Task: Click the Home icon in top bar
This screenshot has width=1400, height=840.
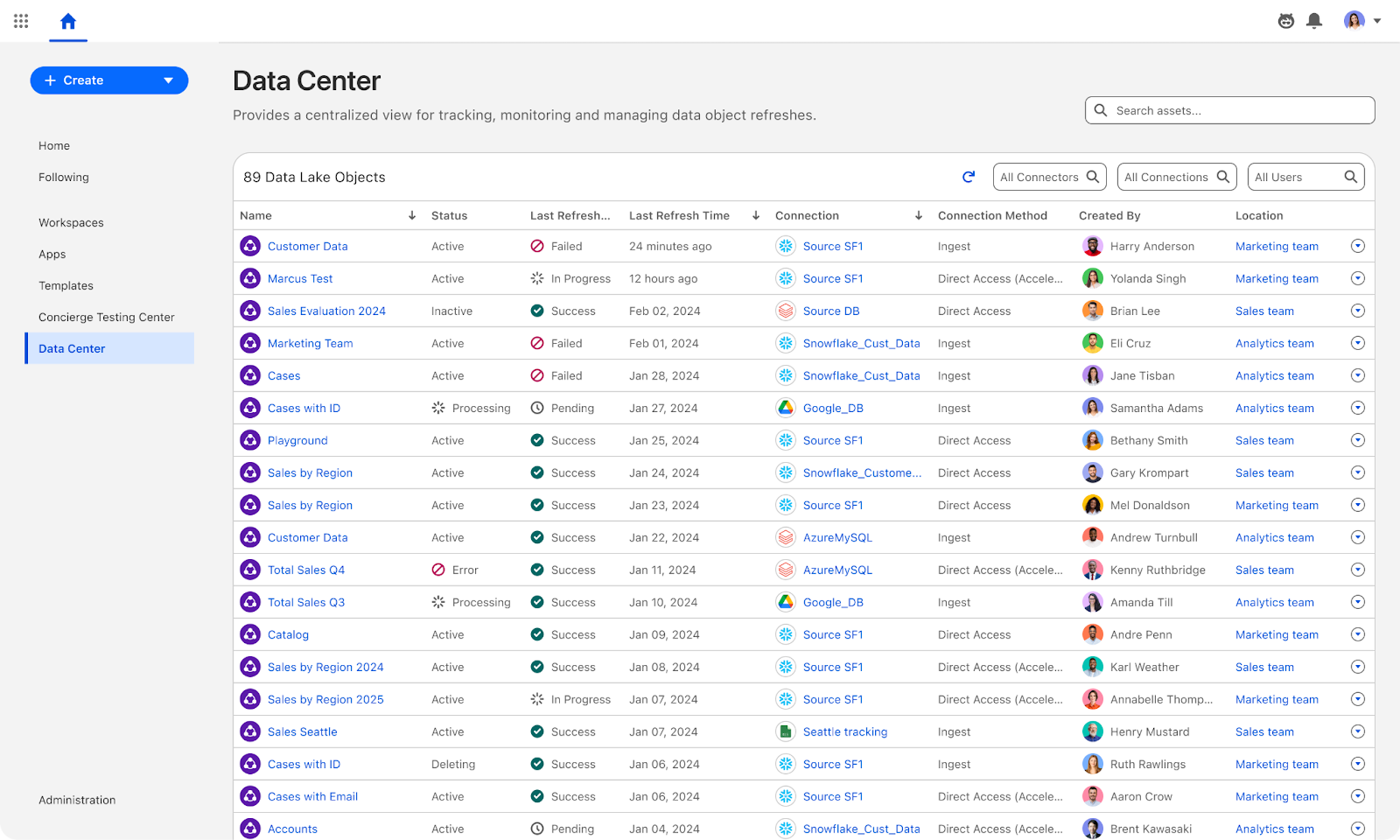Action: [68, 21]
